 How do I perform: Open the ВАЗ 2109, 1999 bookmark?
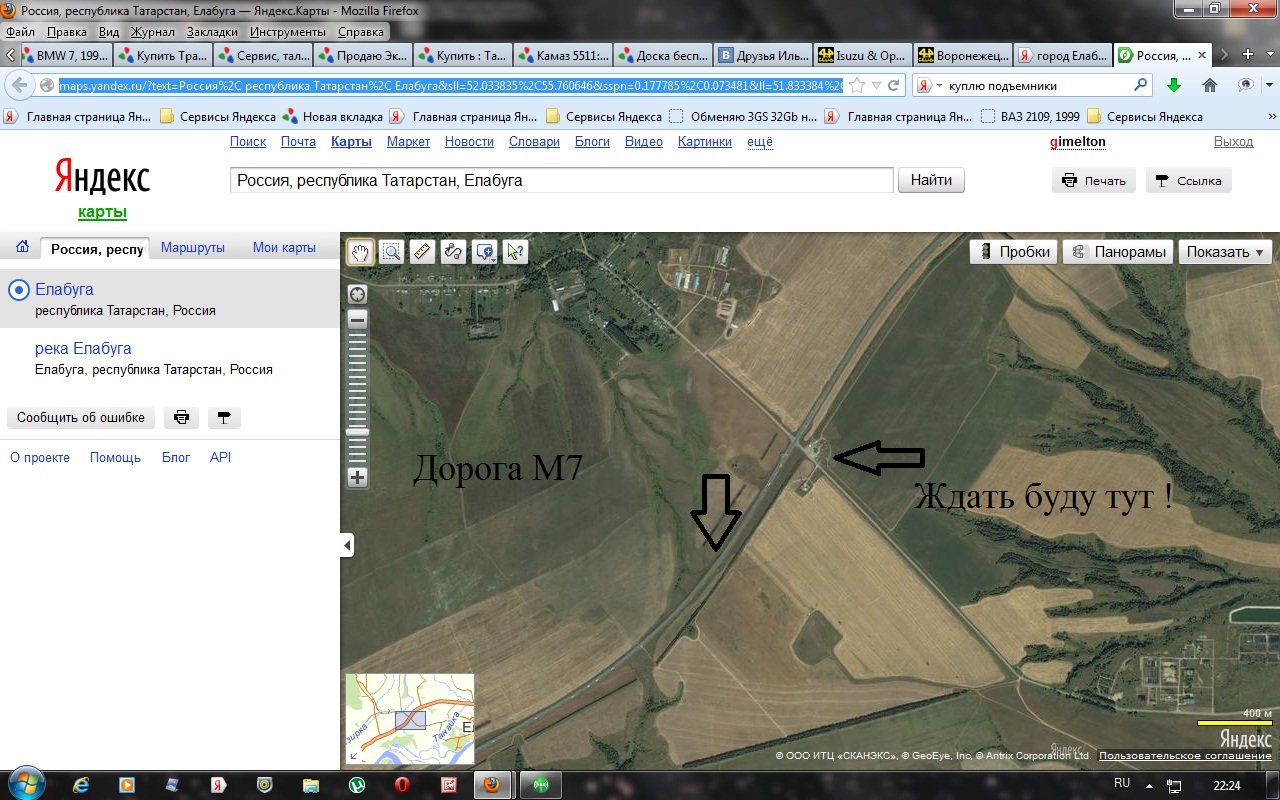coord(1030,117)
